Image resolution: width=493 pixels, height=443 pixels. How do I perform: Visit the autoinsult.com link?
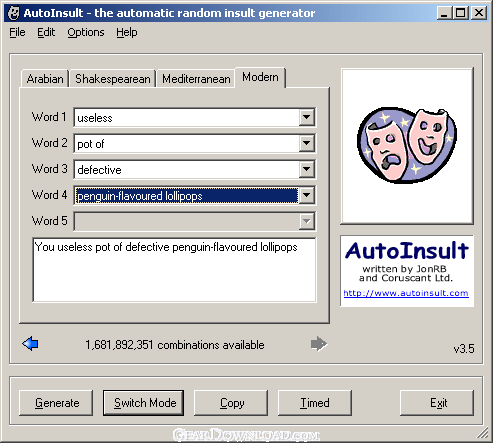click(x=406, y=293)
